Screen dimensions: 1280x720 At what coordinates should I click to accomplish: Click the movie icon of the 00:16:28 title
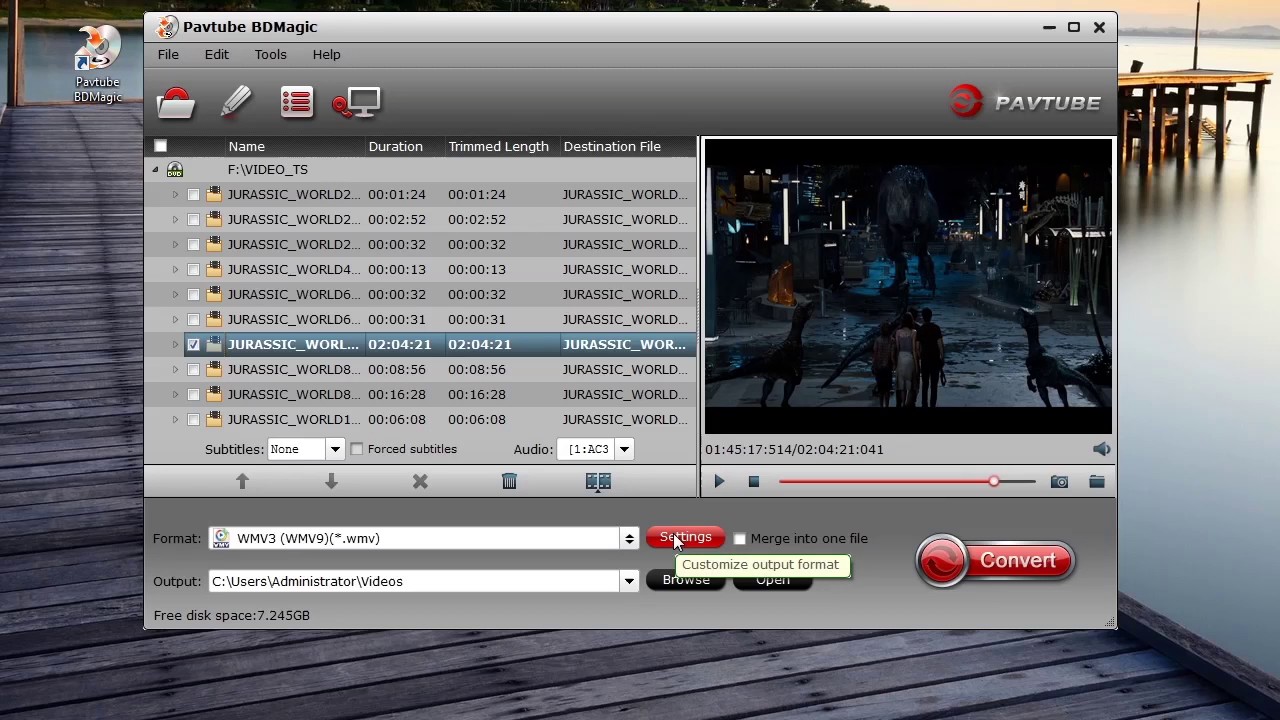214,395
